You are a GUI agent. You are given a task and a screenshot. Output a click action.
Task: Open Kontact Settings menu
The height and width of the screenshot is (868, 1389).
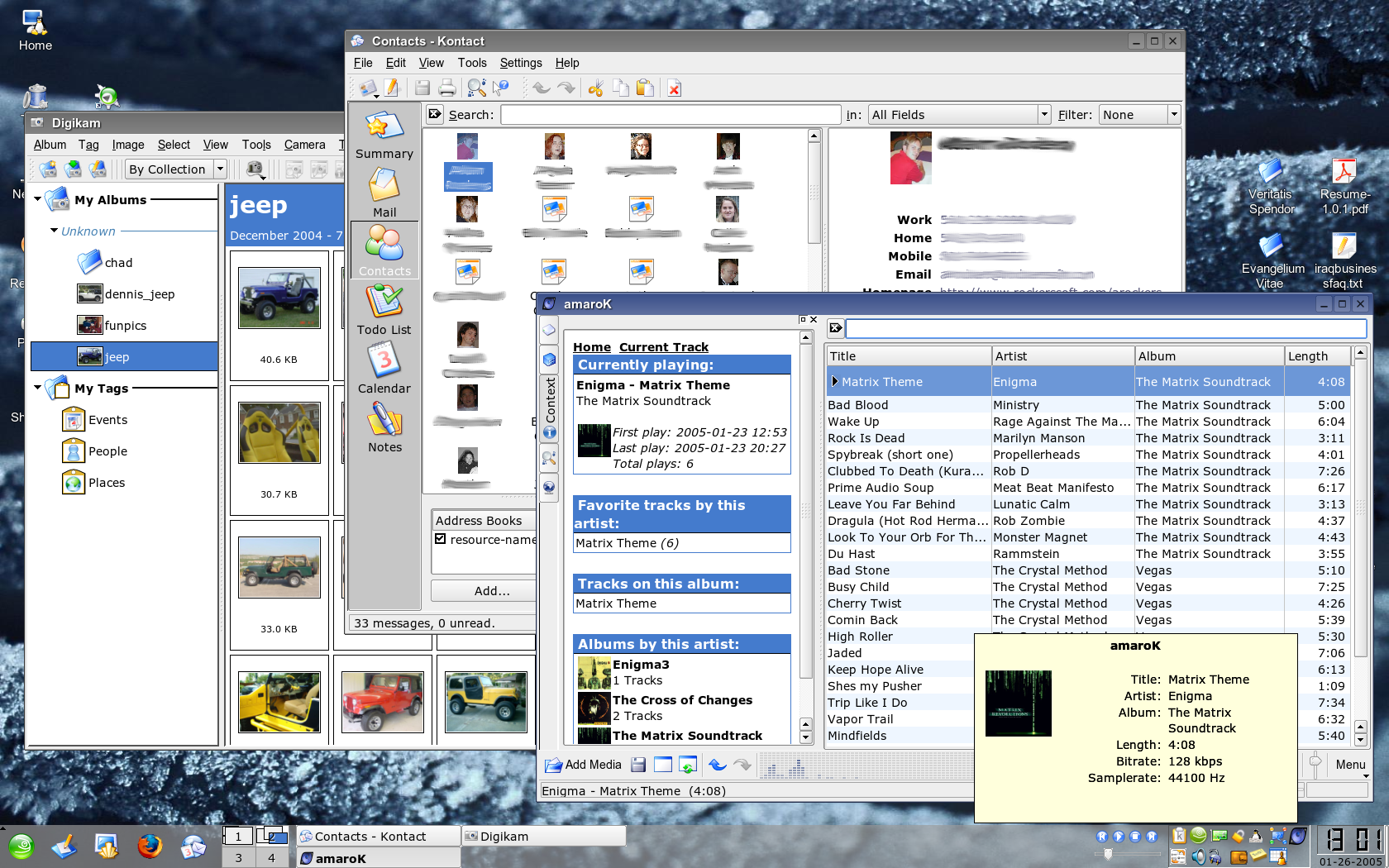click(x=521, y=63)
